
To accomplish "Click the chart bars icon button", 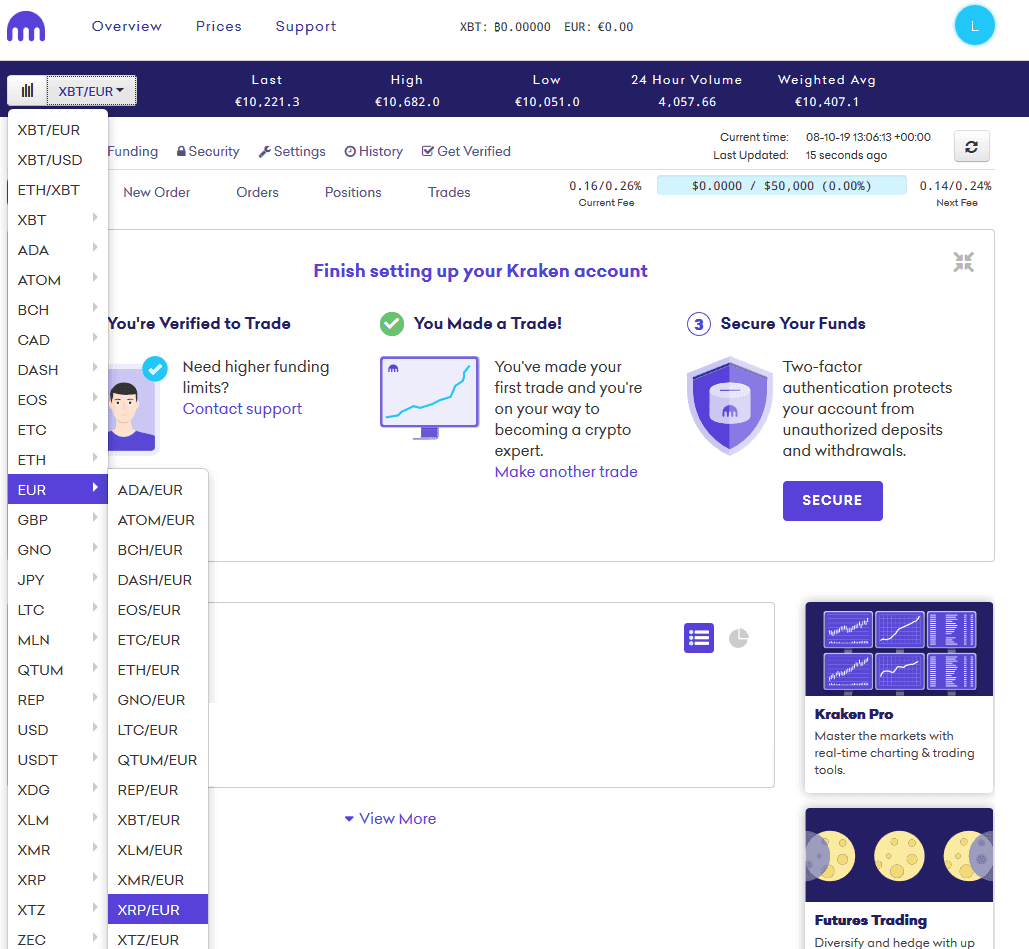I will coord(27,91).
